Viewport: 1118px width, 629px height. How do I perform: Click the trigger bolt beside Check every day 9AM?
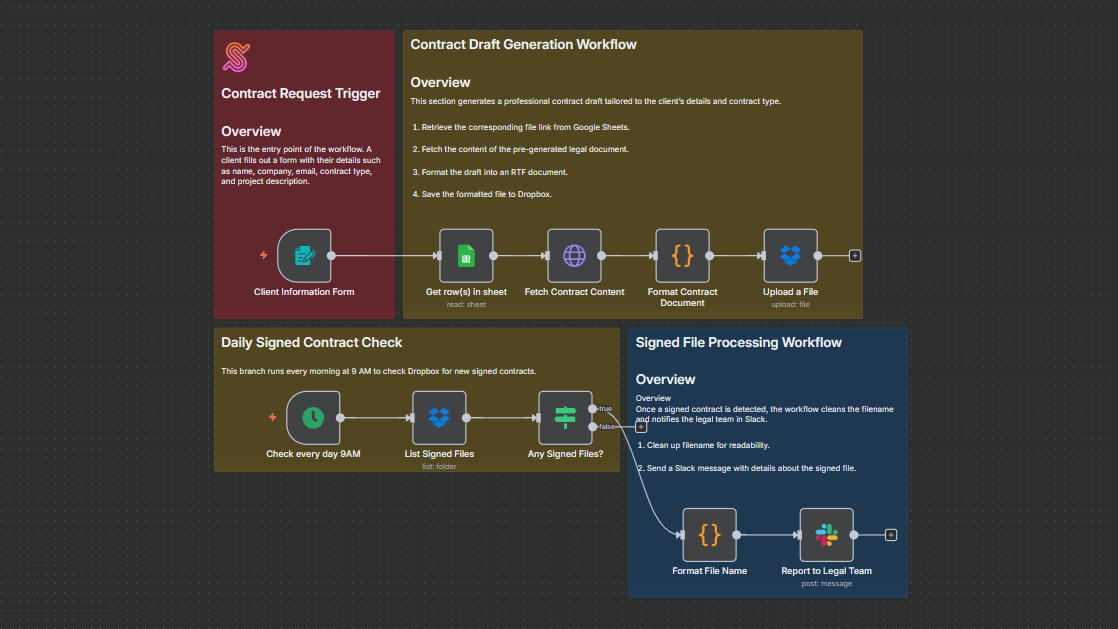[272, 417]
